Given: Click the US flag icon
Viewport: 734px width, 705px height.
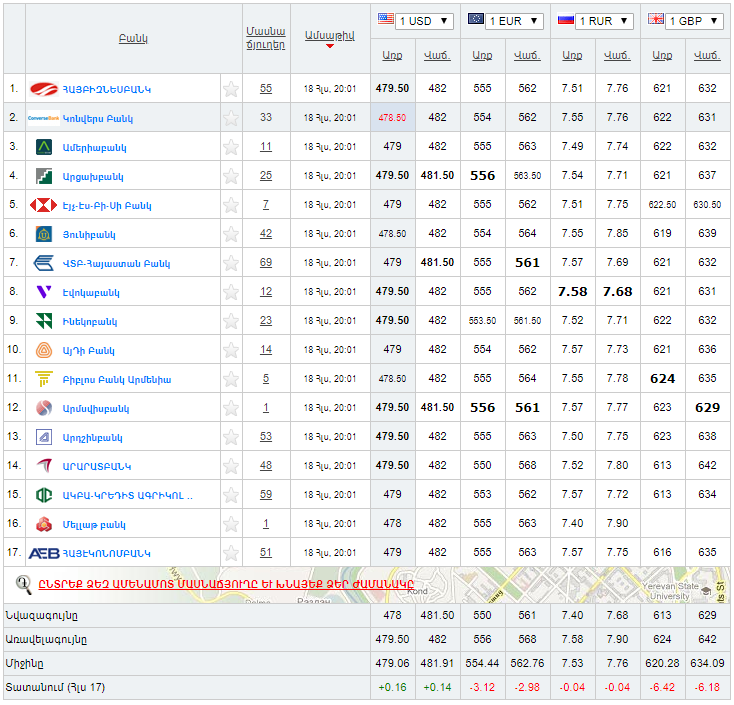Looking at the screenshot, I should click(x=386, y=19).
